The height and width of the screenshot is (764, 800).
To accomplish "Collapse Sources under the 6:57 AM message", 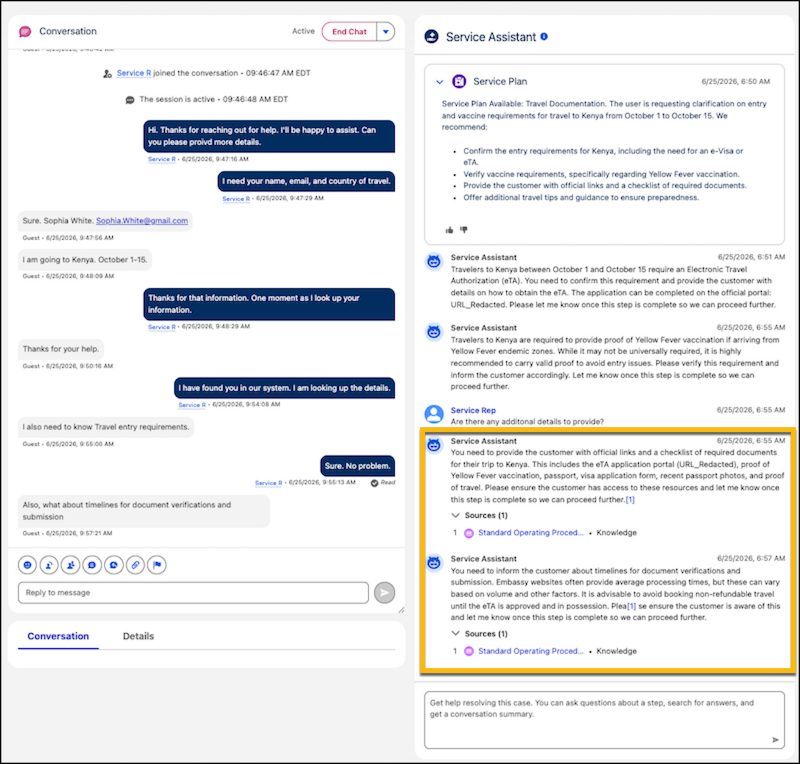I will click(x=456, y=633).
